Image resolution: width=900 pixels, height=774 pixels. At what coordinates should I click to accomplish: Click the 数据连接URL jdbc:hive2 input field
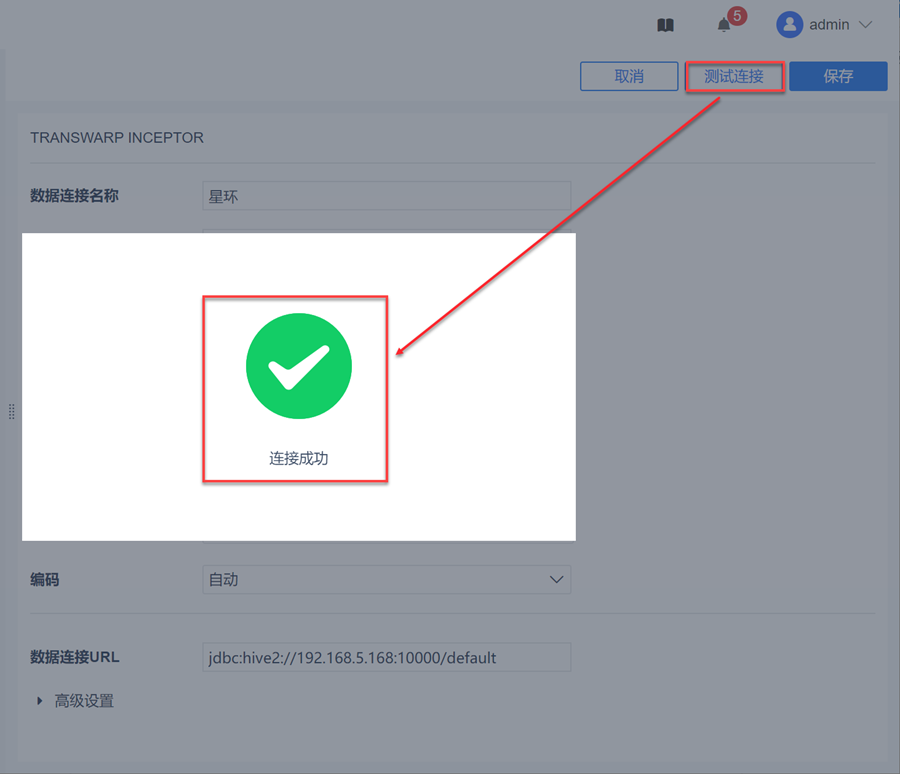(387, 657)
